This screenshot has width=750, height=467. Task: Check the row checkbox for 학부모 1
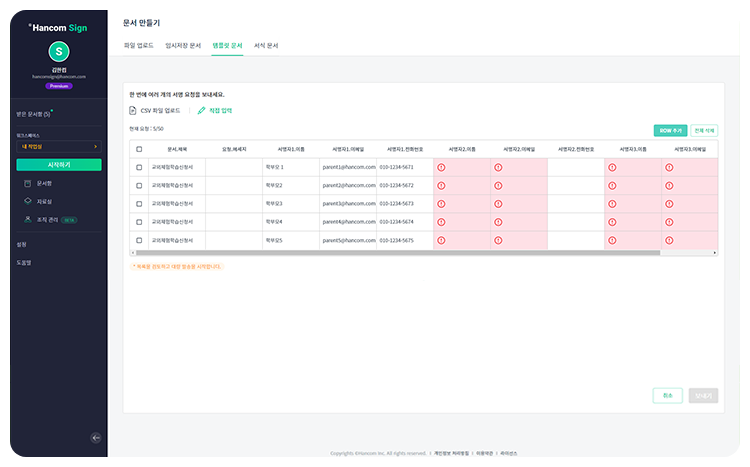[139, 167]
